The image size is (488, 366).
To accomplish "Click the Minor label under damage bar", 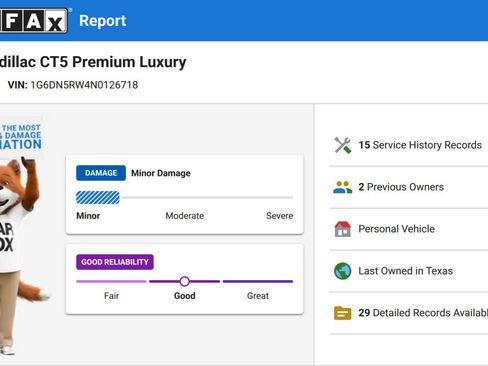I will point(88,216).
